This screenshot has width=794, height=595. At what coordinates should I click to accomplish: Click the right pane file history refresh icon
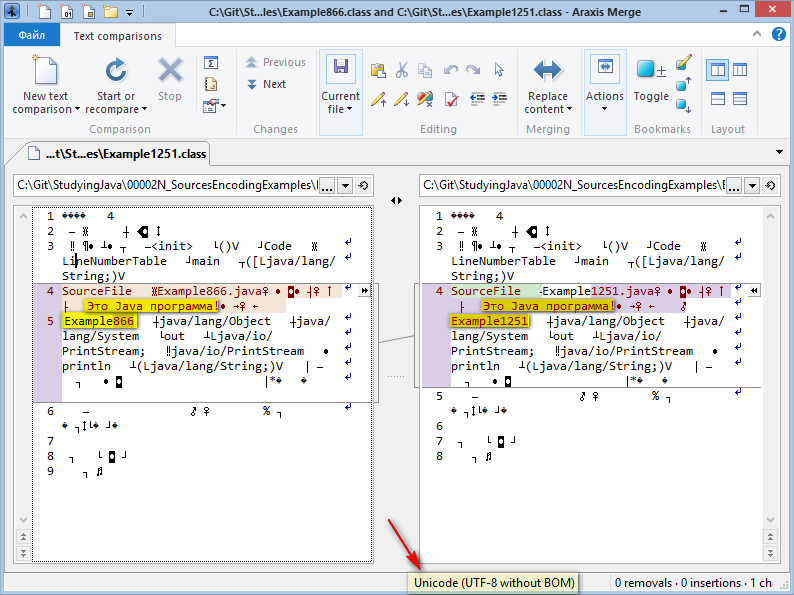pyautogui.click(x=770, y=186)
